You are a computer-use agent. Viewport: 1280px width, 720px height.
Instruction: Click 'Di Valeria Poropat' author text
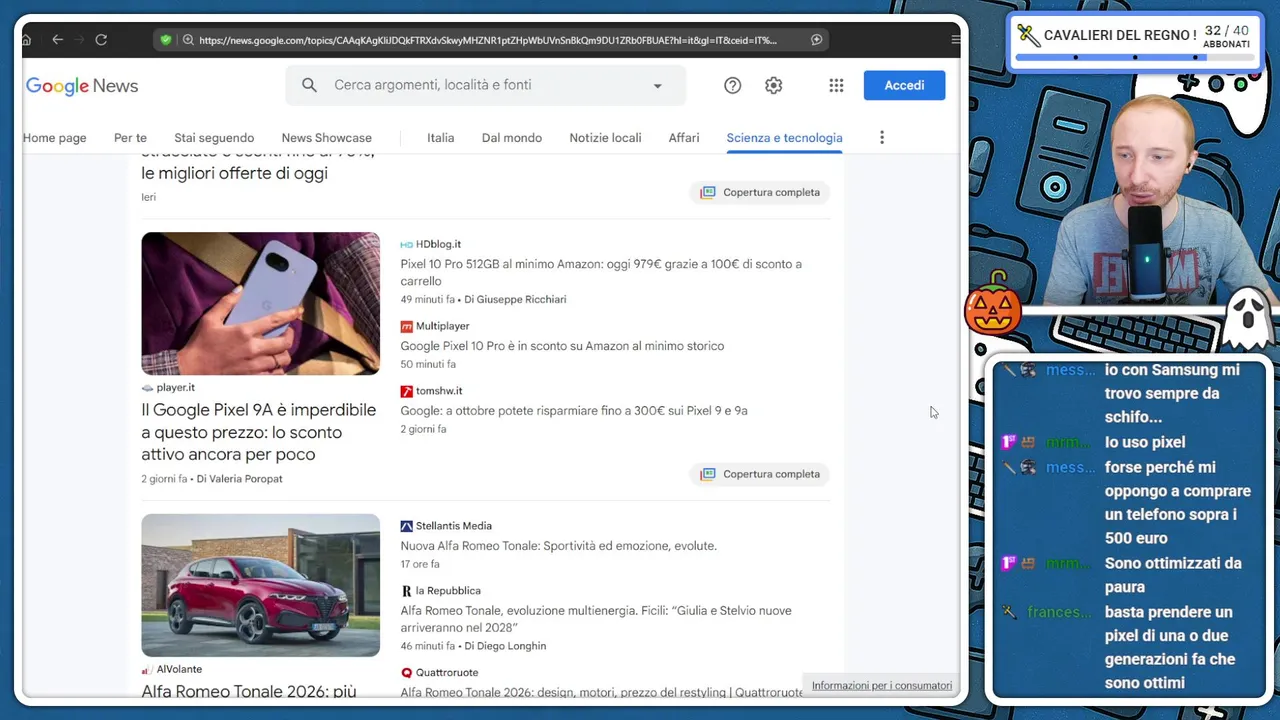(x=239, y=479)
